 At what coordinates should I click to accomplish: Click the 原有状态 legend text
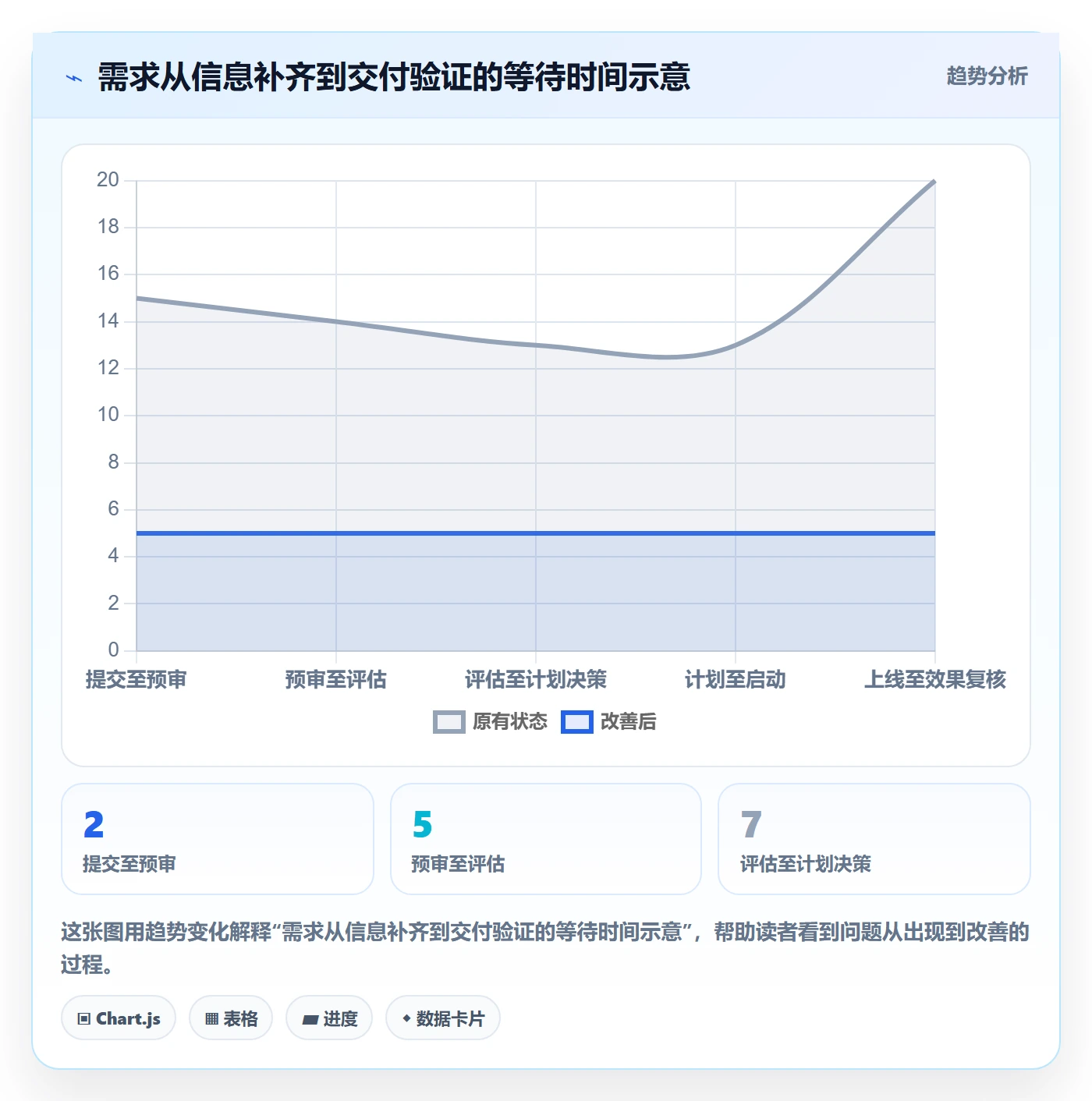point(510,722)
